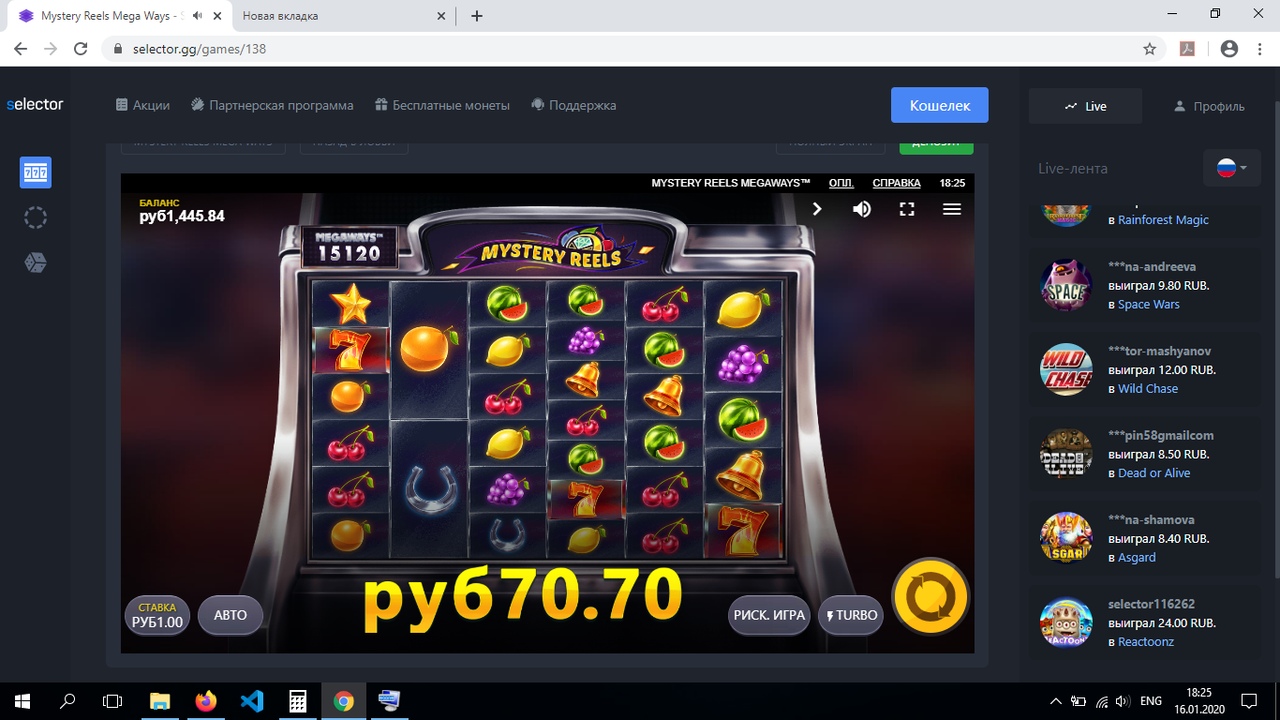1280x720 pixels.
Task: Open Visual Studio Code from the taskbar
Action: click(252, 701)
